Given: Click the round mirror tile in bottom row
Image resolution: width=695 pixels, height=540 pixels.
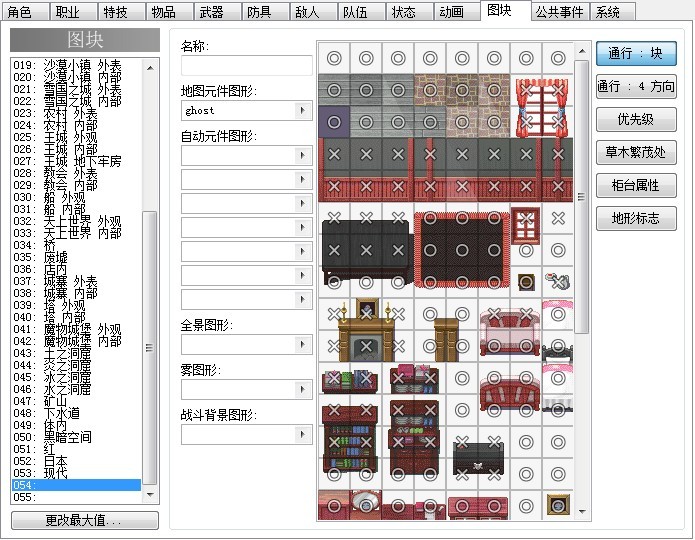Looking at the screenshot, I should pyautogui.click(x=366, y=506).
